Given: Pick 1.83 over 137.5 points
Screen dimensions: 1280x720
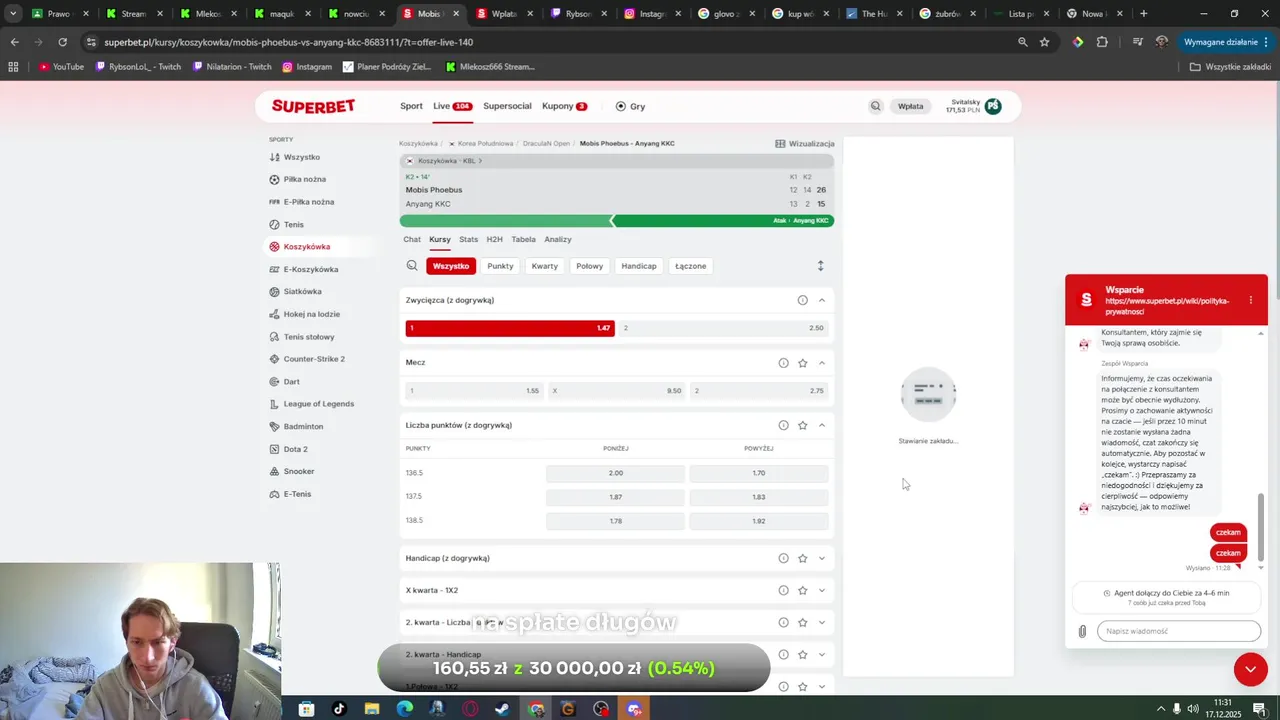Looking at the screenshot, I should tap(759, 497).
